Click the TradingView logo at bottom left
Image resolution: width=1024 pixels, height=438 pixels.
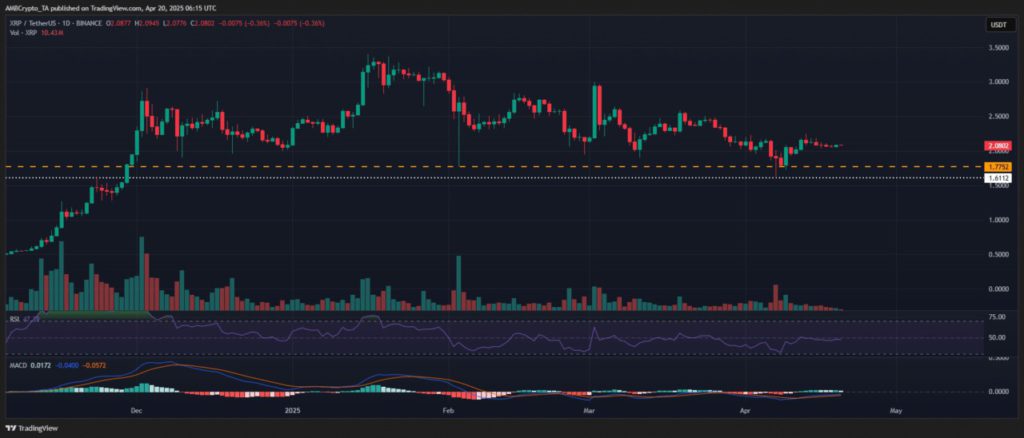point(31,429)
